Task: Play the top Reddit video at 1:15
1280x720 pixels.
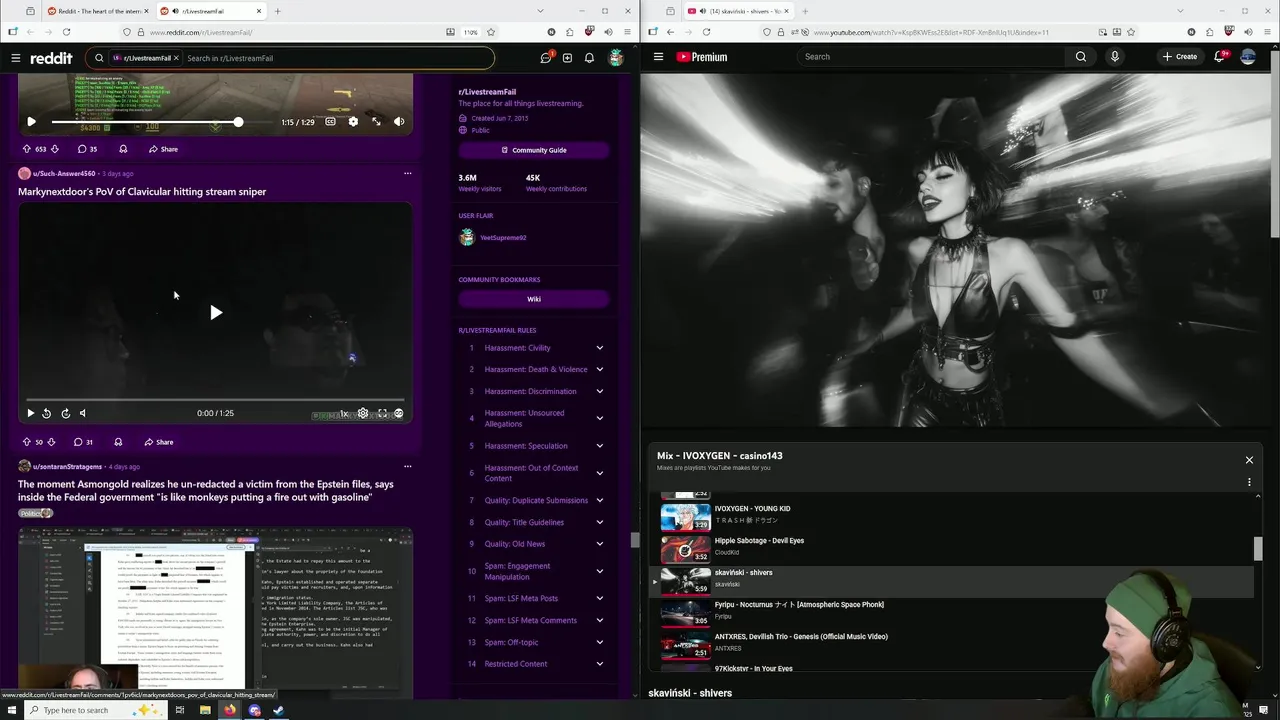Action: (31, 122)
